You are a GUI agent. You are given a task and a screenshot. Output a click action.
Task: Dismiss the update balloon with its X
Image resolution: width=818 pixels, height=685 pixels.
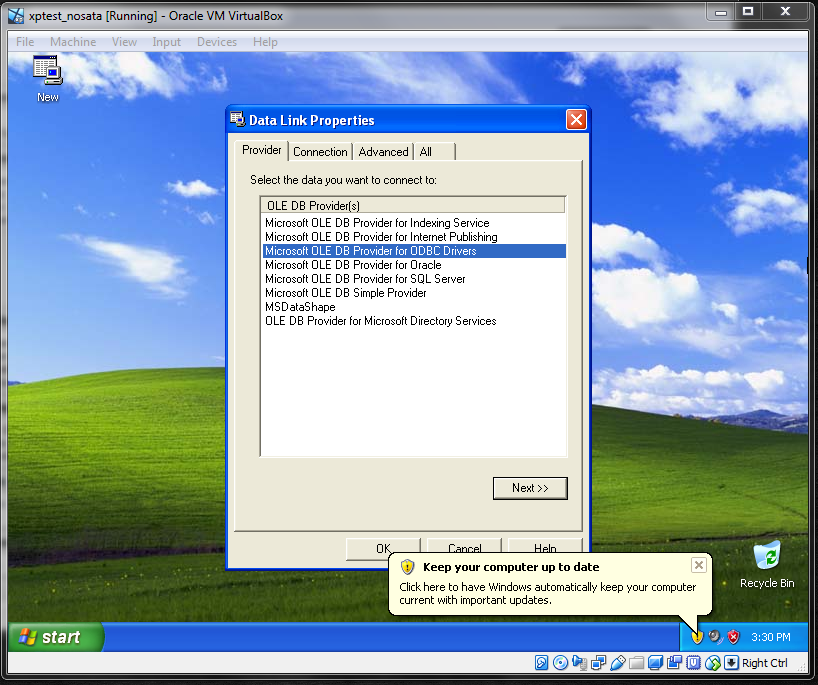(x=699, y=565)
